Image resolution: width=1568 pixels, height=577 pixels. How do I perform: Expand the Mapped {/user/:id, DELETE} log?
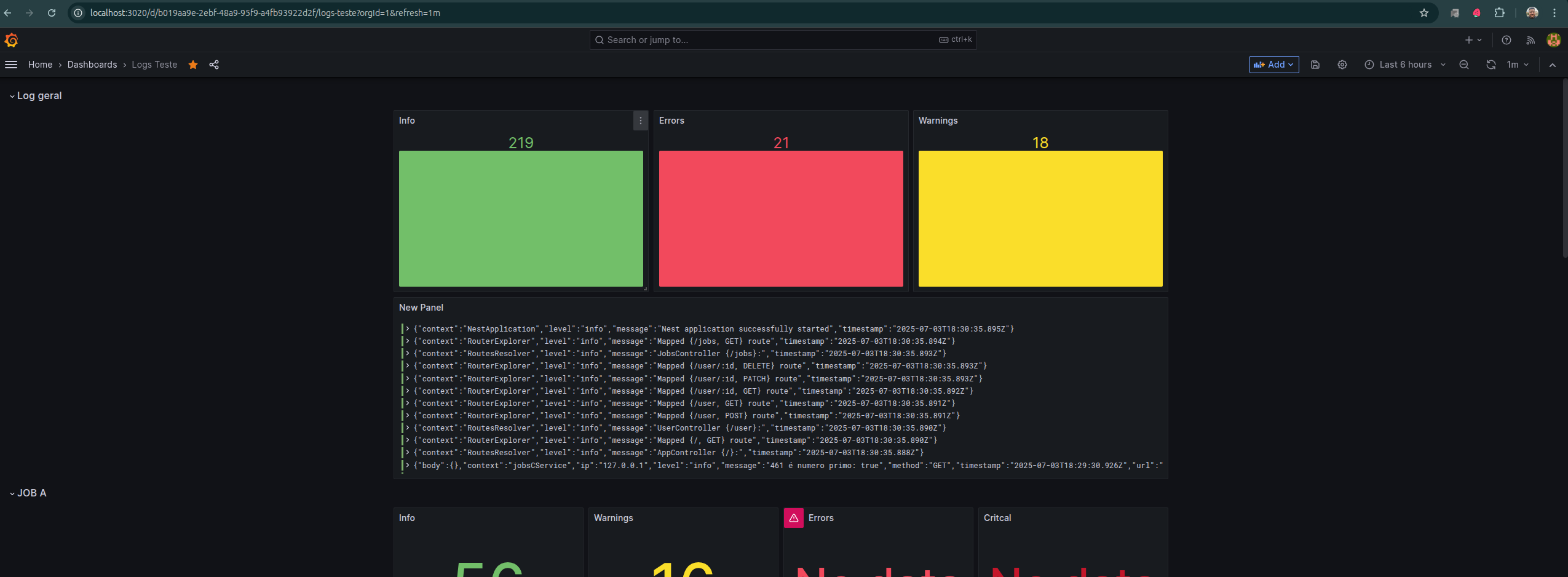coord(407,366)
